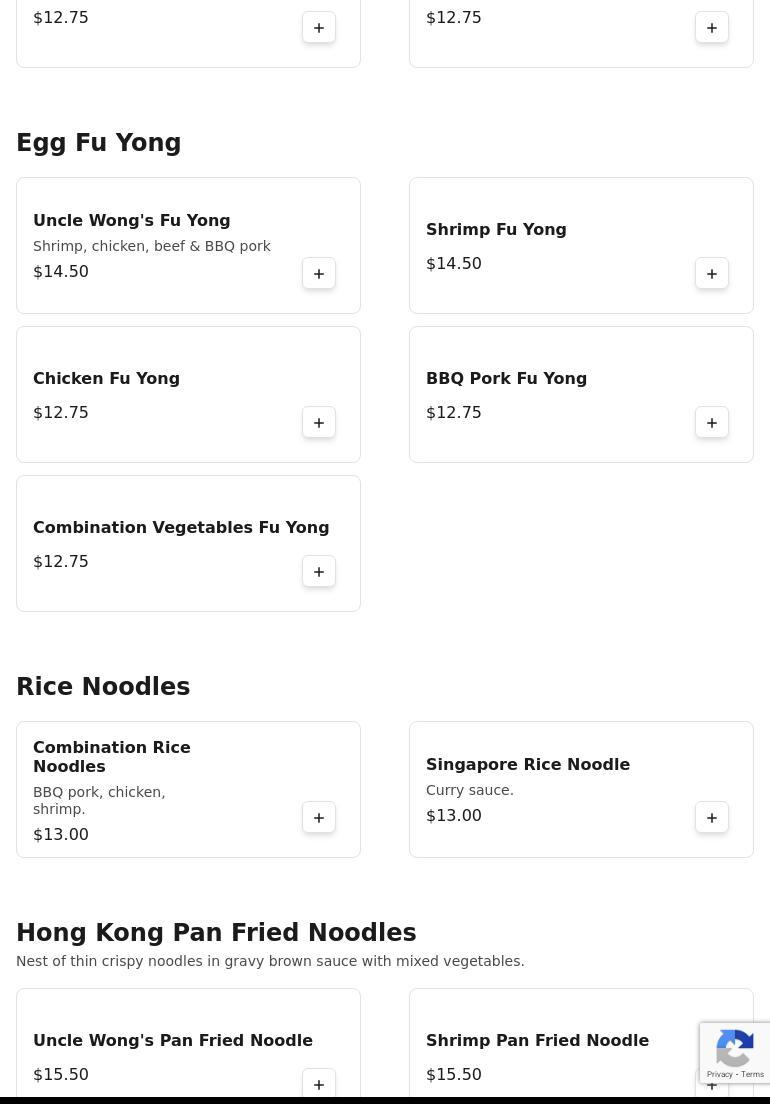Select the Chicken Fu Yong item name

106,378
